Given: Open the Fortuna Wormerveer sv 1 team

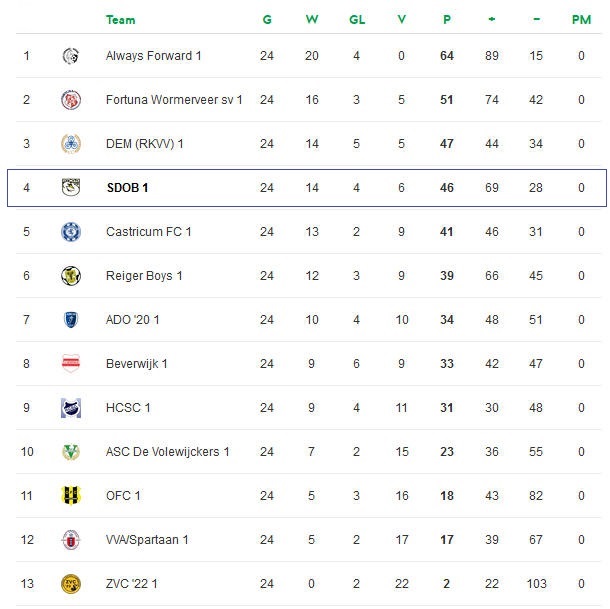Looking at the screenshot, I should 174,100.
